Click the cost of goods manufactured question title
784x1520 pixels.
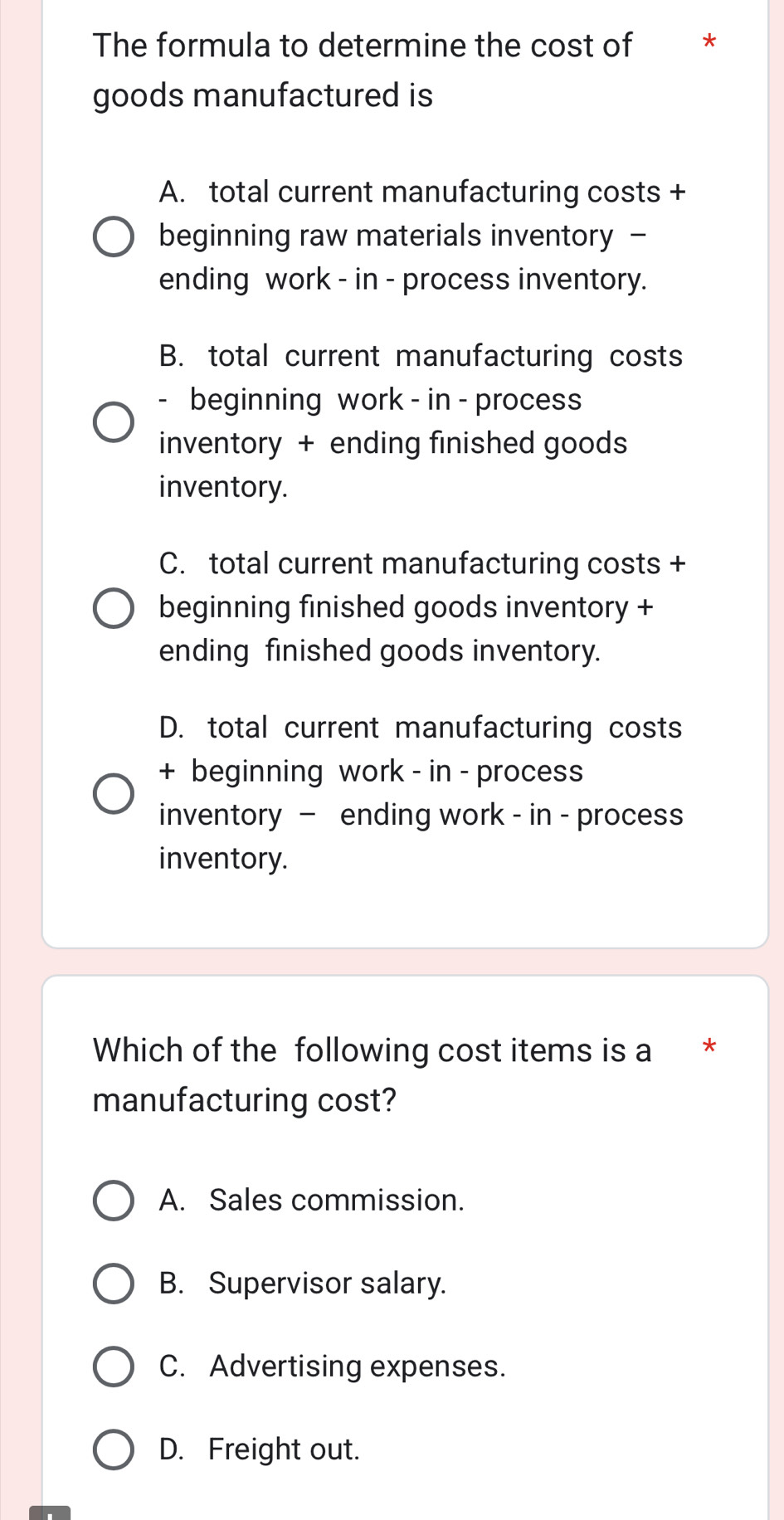click(x=362, y=71)
